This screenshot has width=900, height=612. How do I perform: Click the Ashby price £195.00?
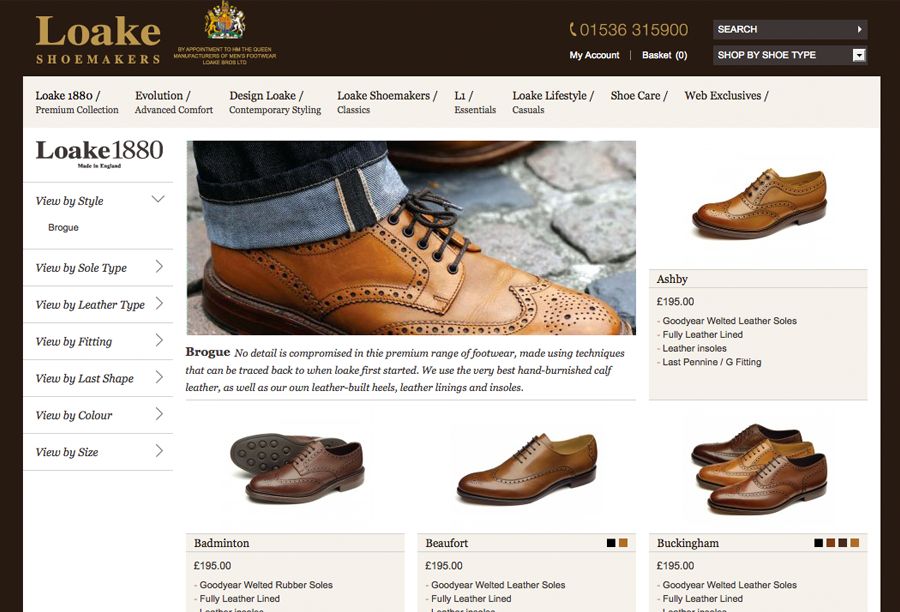(x=675, y=301)
